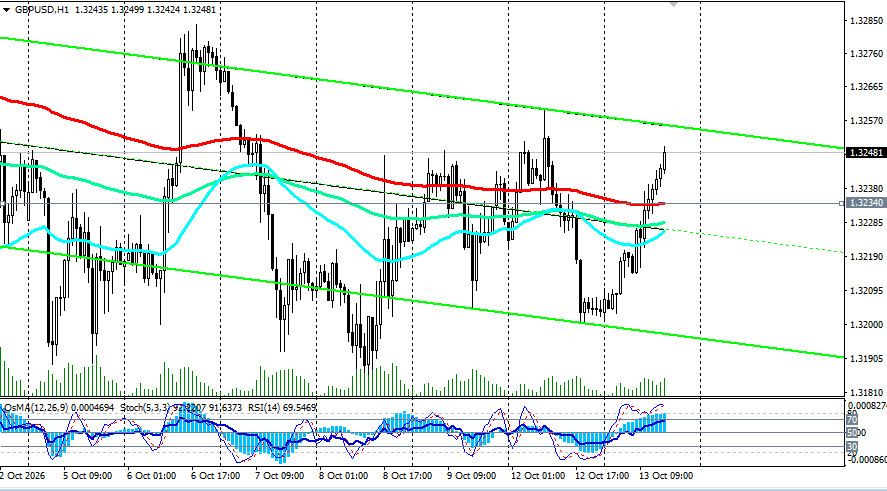The width and height of the screenshot is (887, 491).
Task: Click the 5 Oct 09:00 time label
Action: click(87, 476)
